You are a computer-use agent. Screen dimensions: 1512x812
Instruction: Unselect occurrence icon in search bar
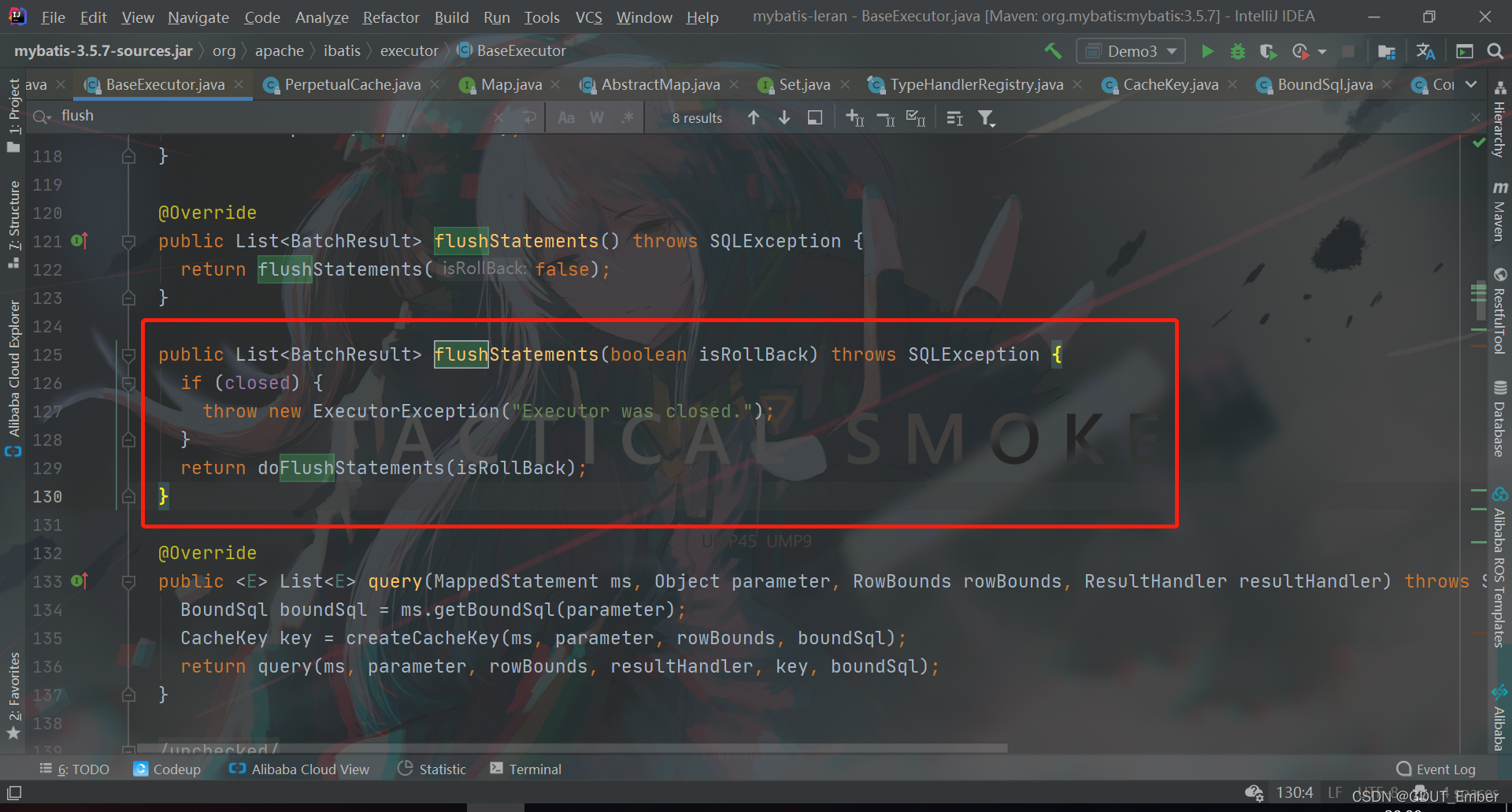coord(885,117)
